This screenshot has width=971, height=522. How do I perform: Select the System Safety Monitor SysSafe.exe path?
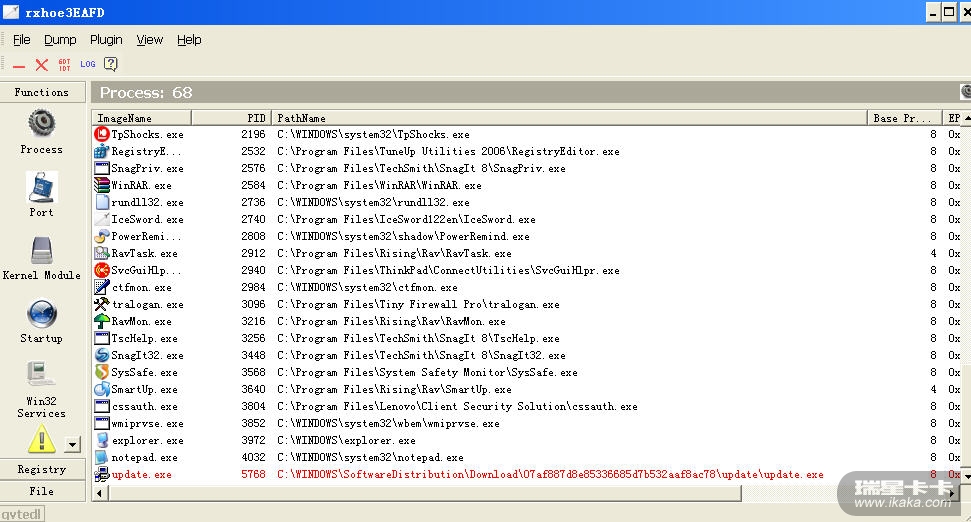[x=427, y=372]
